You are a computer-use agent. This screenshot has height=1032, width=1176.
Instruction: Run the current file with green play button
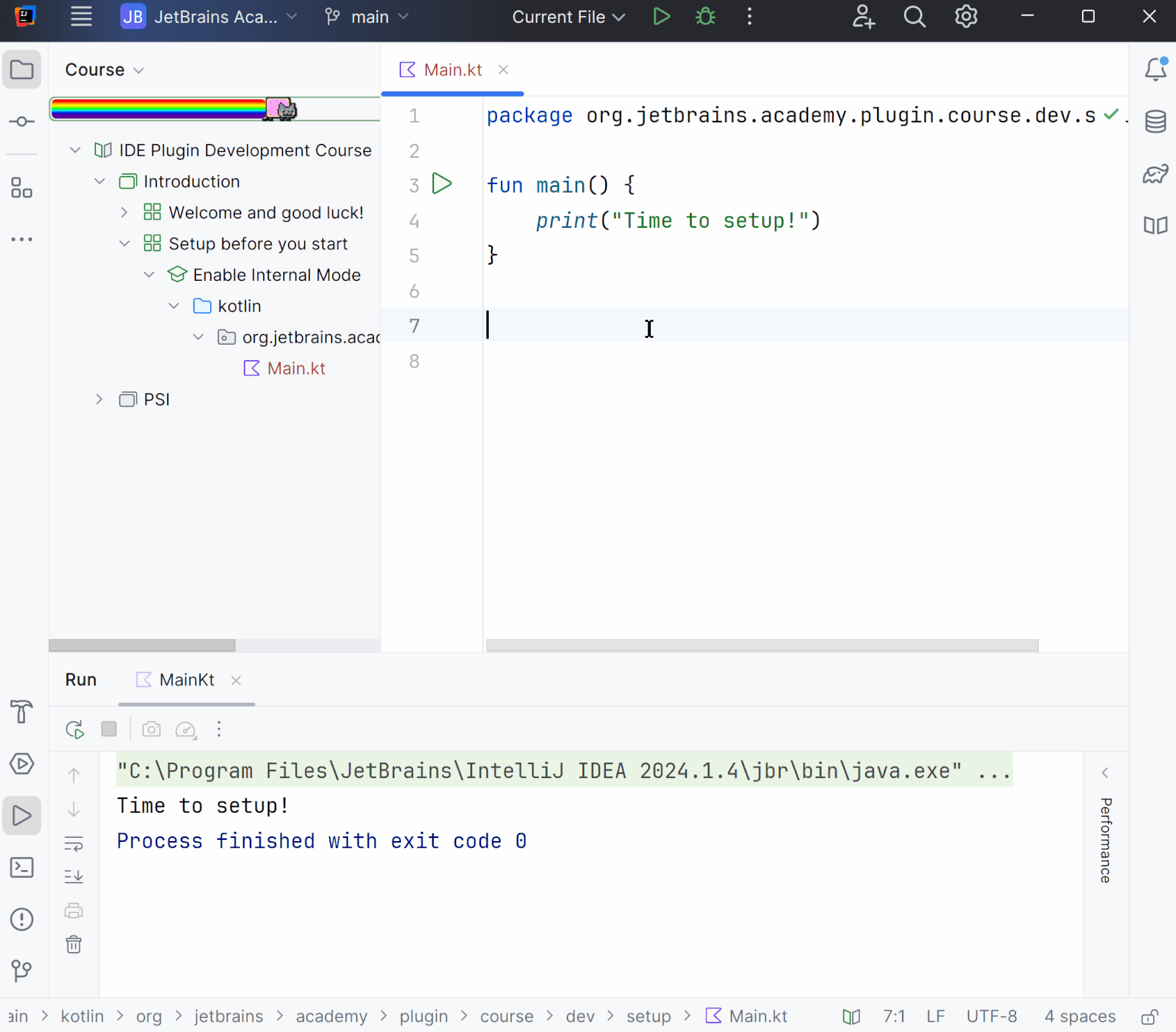[661, 17]
